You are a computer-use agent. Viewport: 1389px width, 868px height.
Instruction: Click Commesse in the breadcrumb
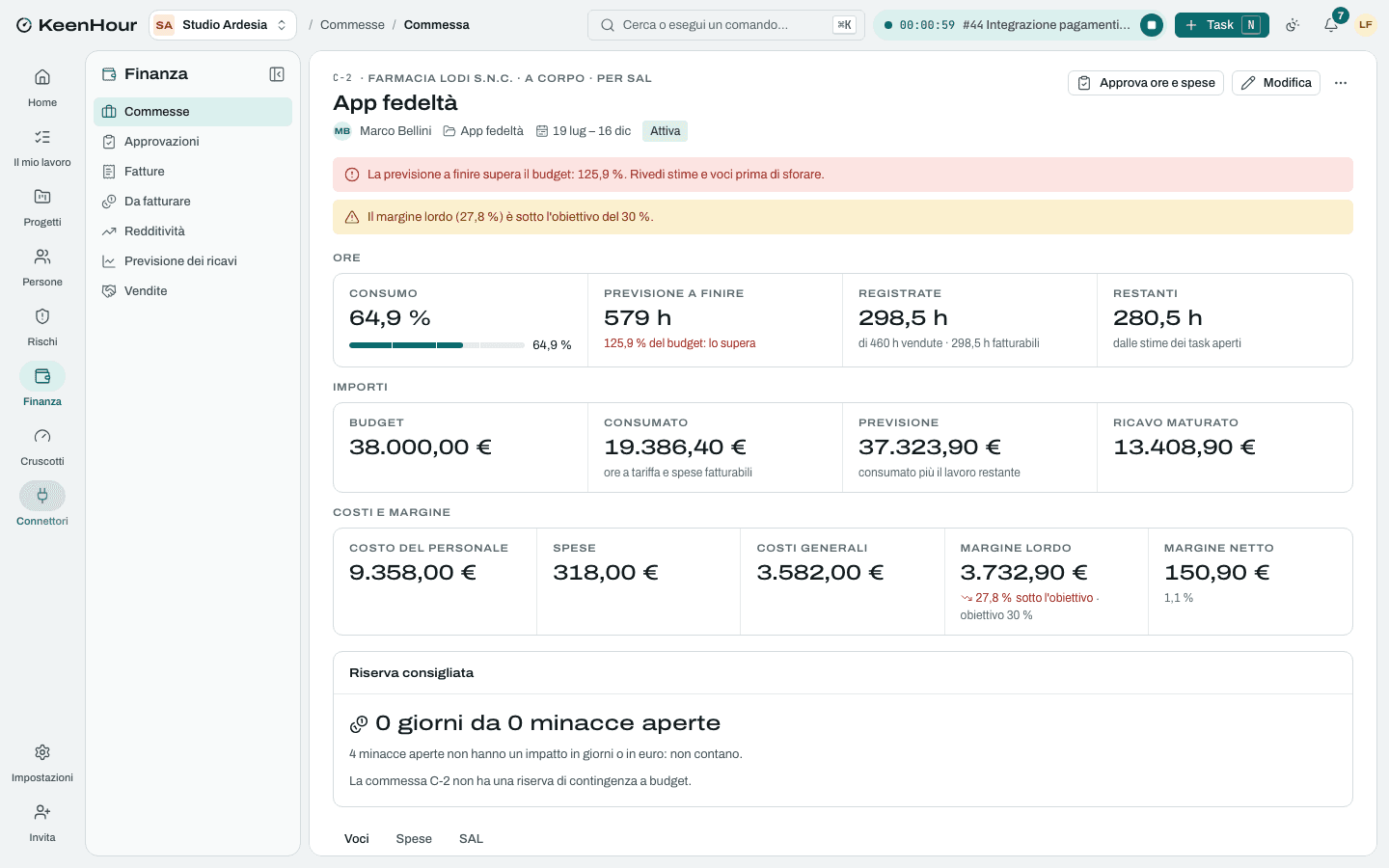352,25
